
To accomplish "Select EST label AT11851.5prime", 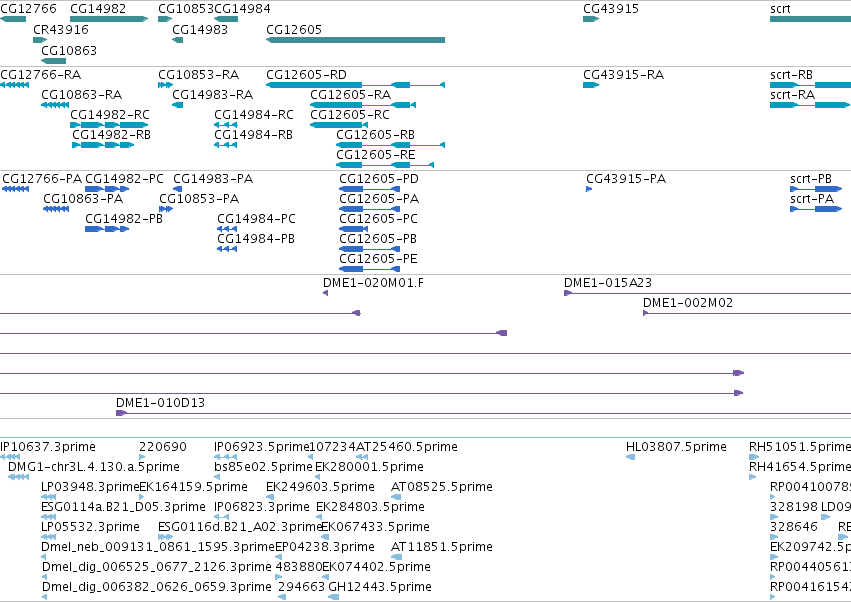I will (442, 547).
